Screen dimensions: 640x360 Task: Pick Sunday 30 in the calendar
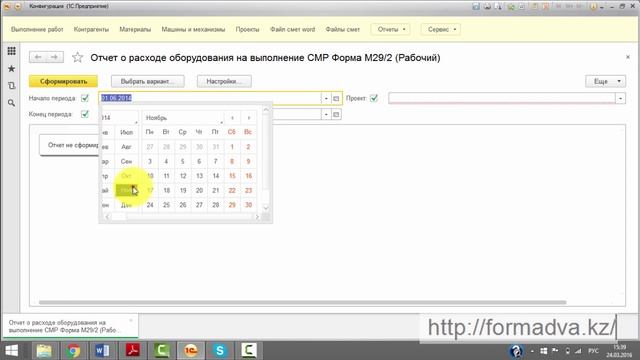248,205
